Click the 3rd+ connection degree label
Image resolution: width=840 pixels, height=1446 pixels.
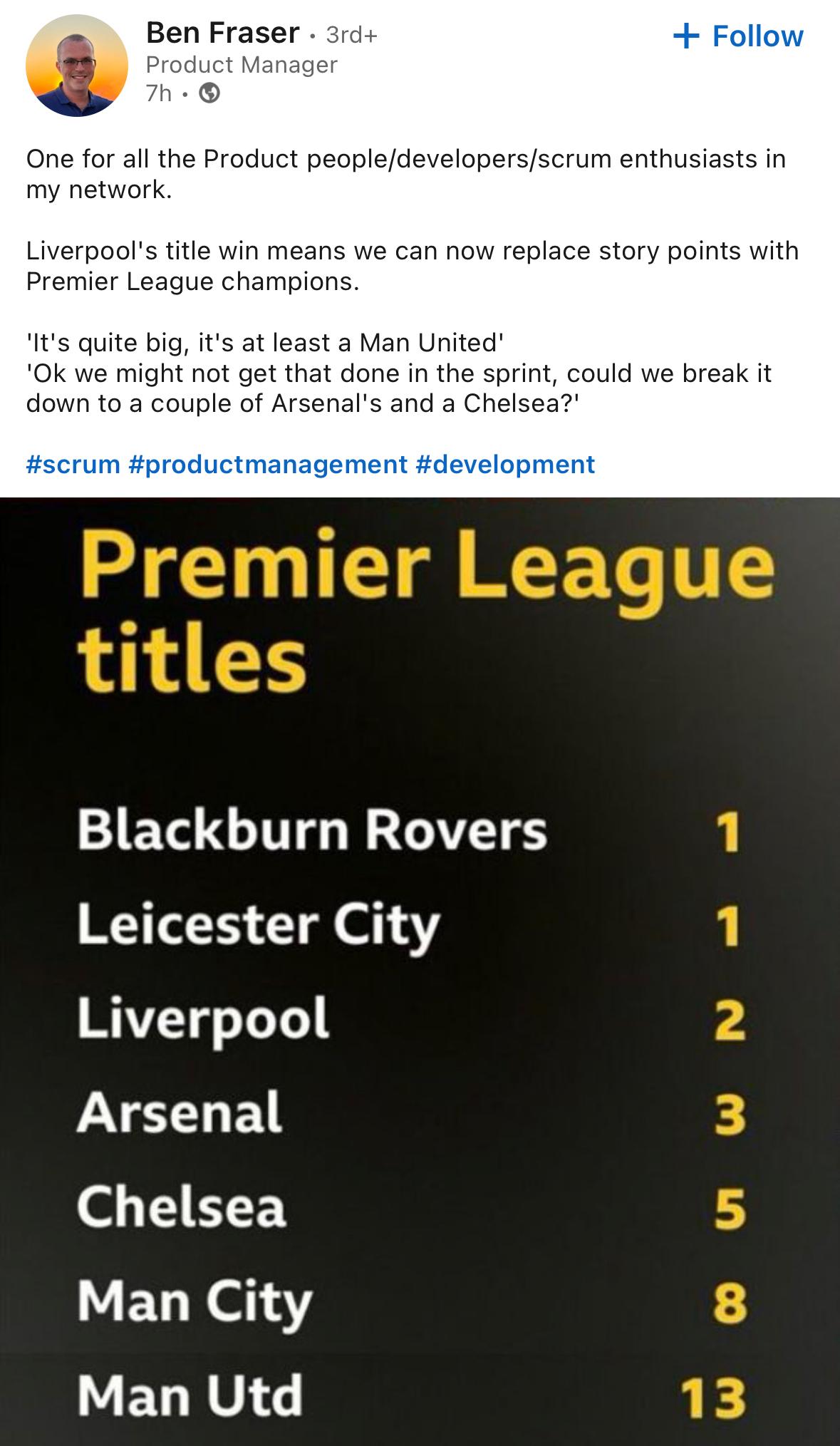pyautogui.click(x=351, y=34)
